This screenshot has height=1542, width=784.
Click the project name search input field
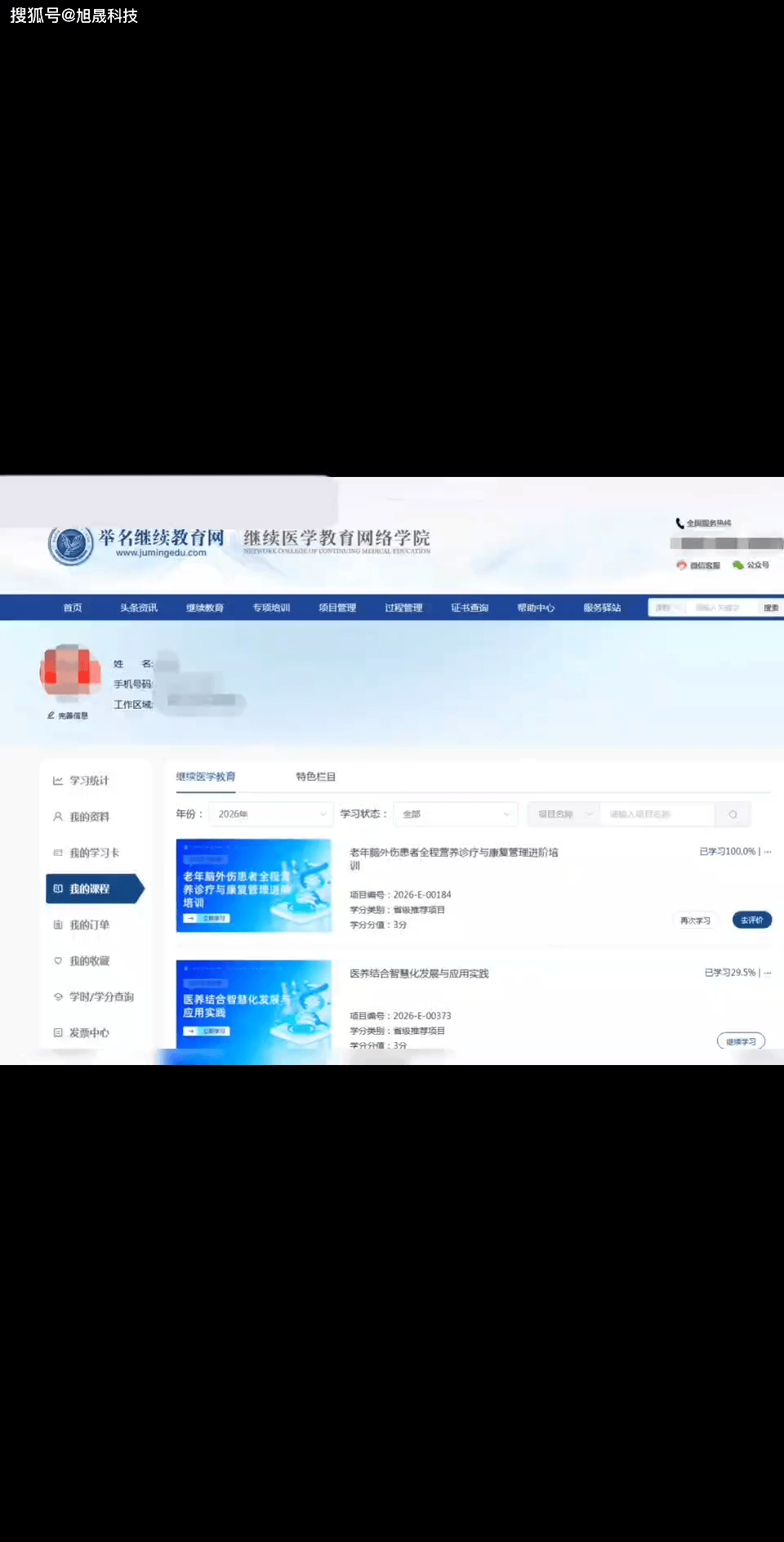pyautogui.click(x=657, y=814)
